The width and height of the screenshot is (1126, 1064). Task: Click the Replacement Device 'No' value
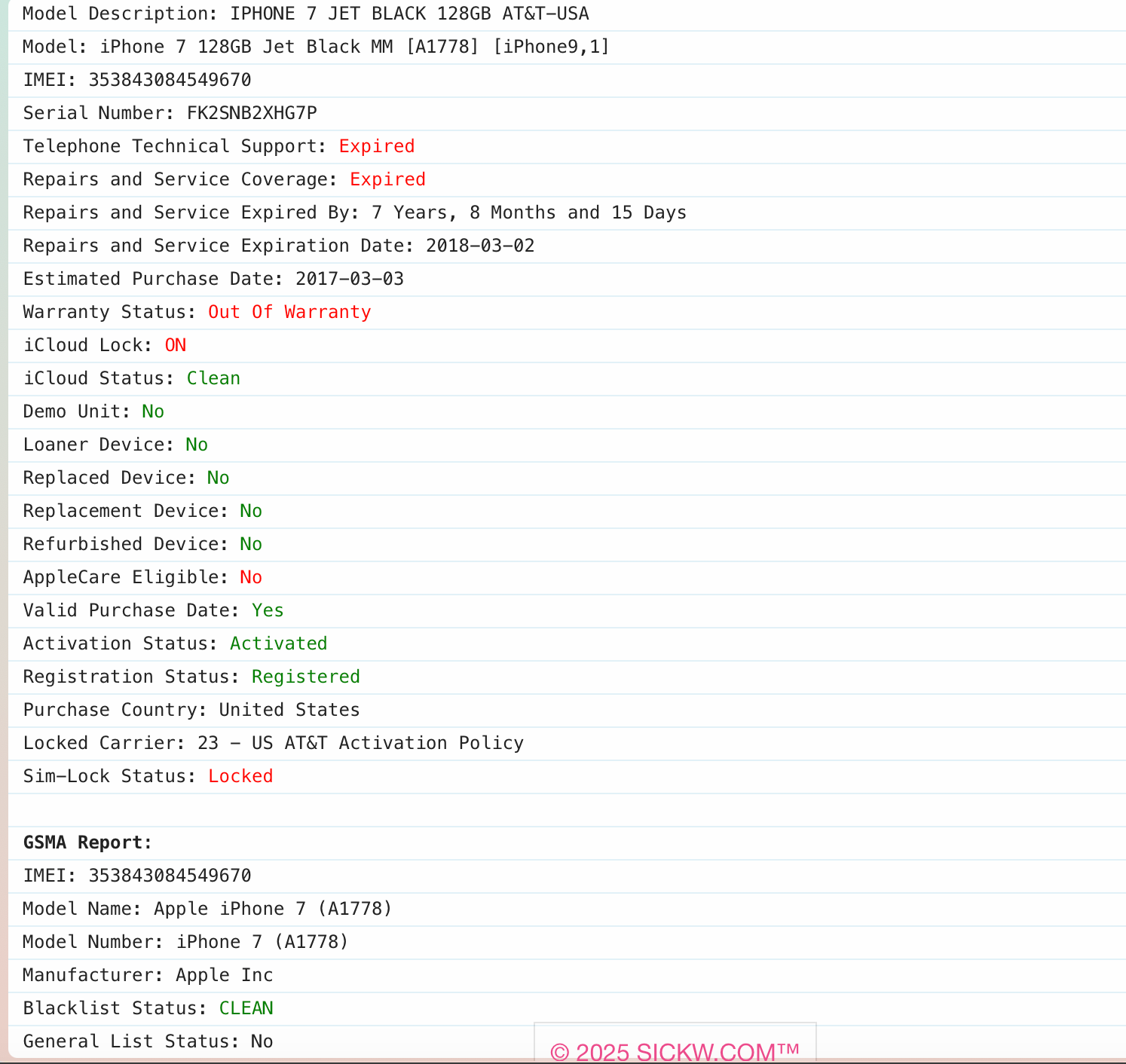(251, 511)
